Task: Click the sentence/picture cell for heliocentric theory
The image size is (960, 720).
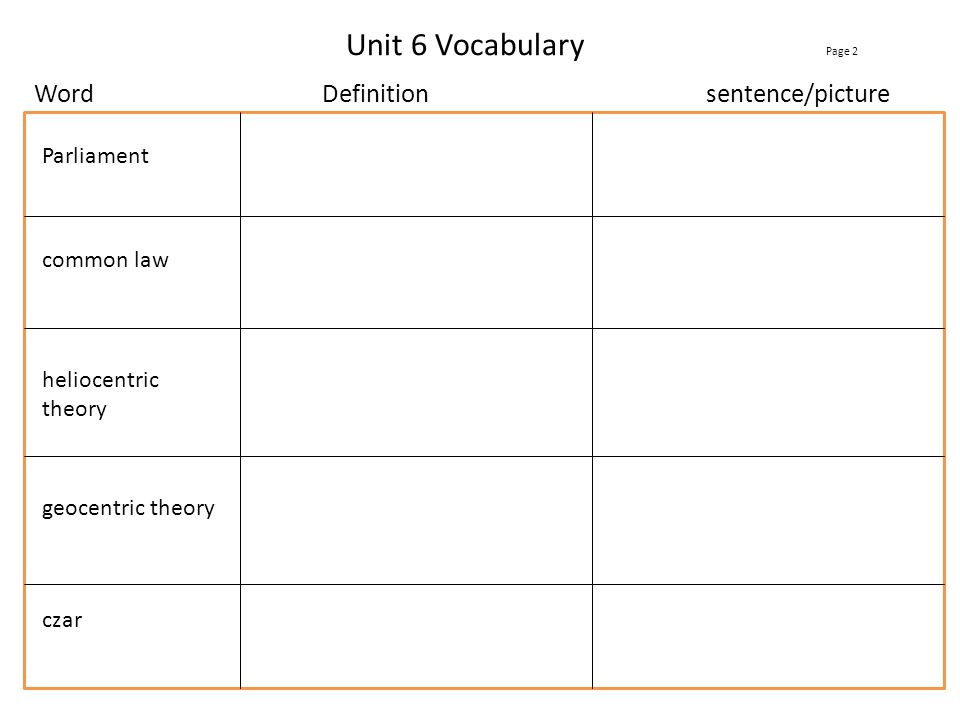Action: [768, 392]
